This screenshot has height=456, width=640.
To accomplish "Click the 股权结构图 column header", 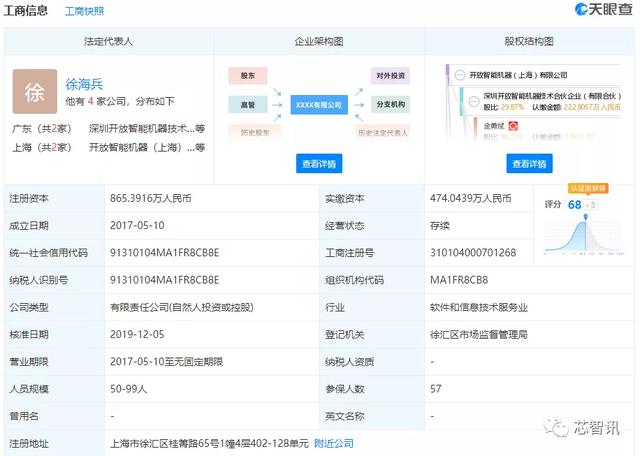I will 529,41.
